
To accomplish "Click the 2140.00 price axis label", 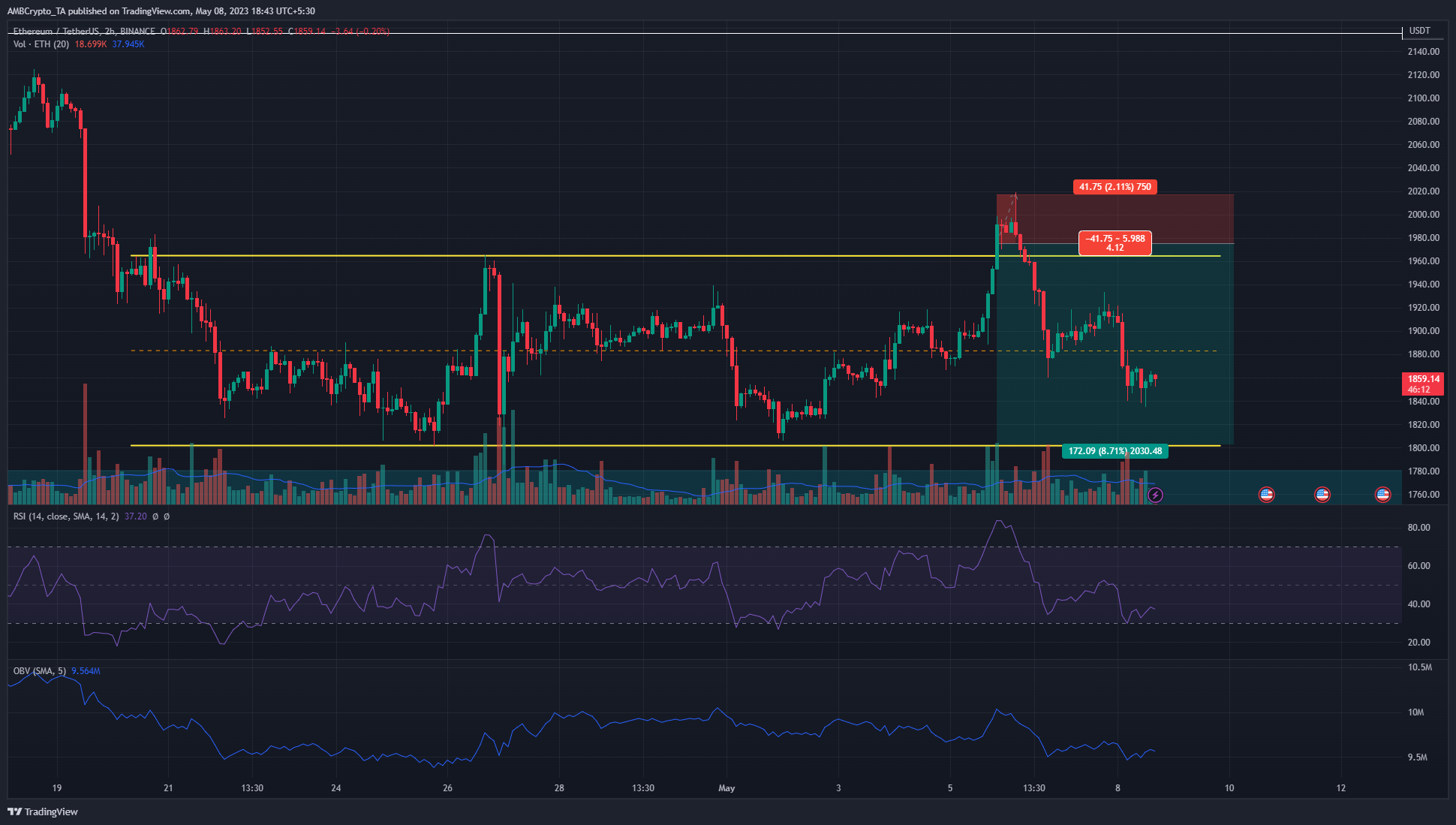I will click(x=1424, y=52).
